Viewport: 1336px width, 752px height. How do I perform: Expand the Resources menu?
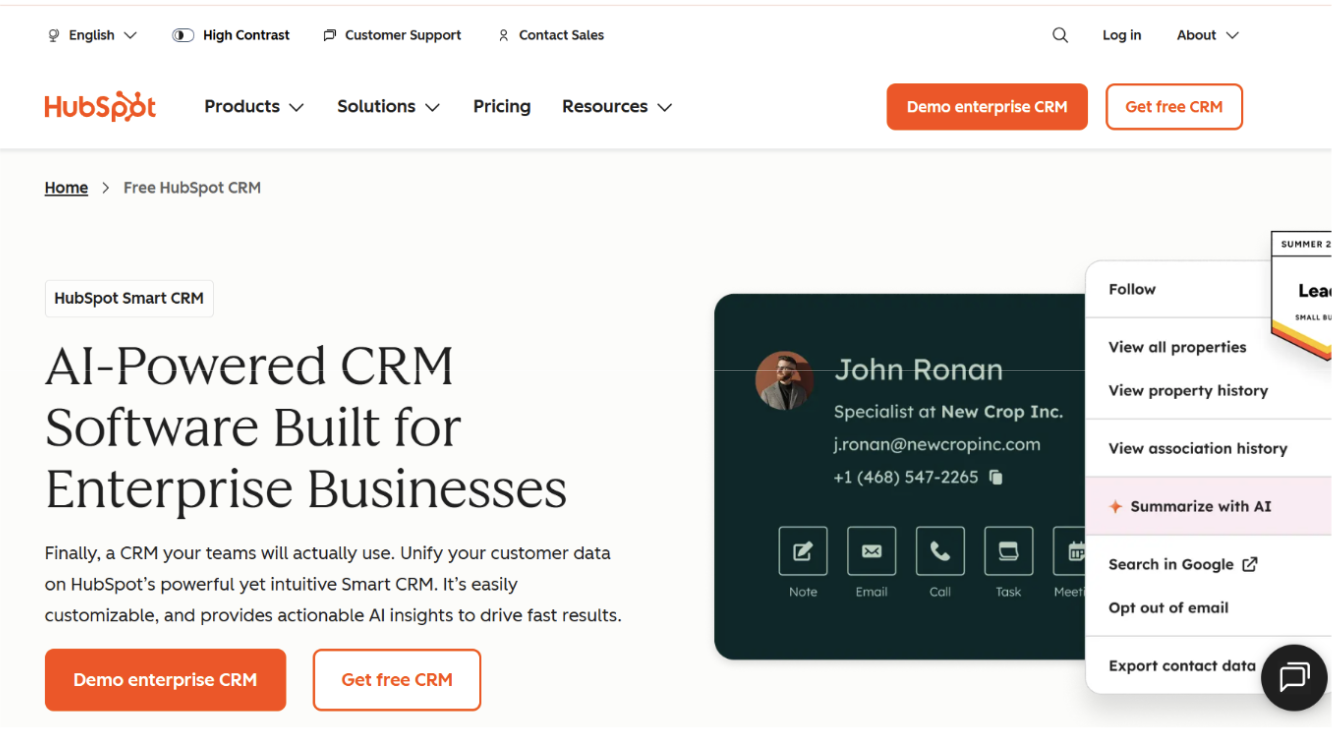[617, 107]
